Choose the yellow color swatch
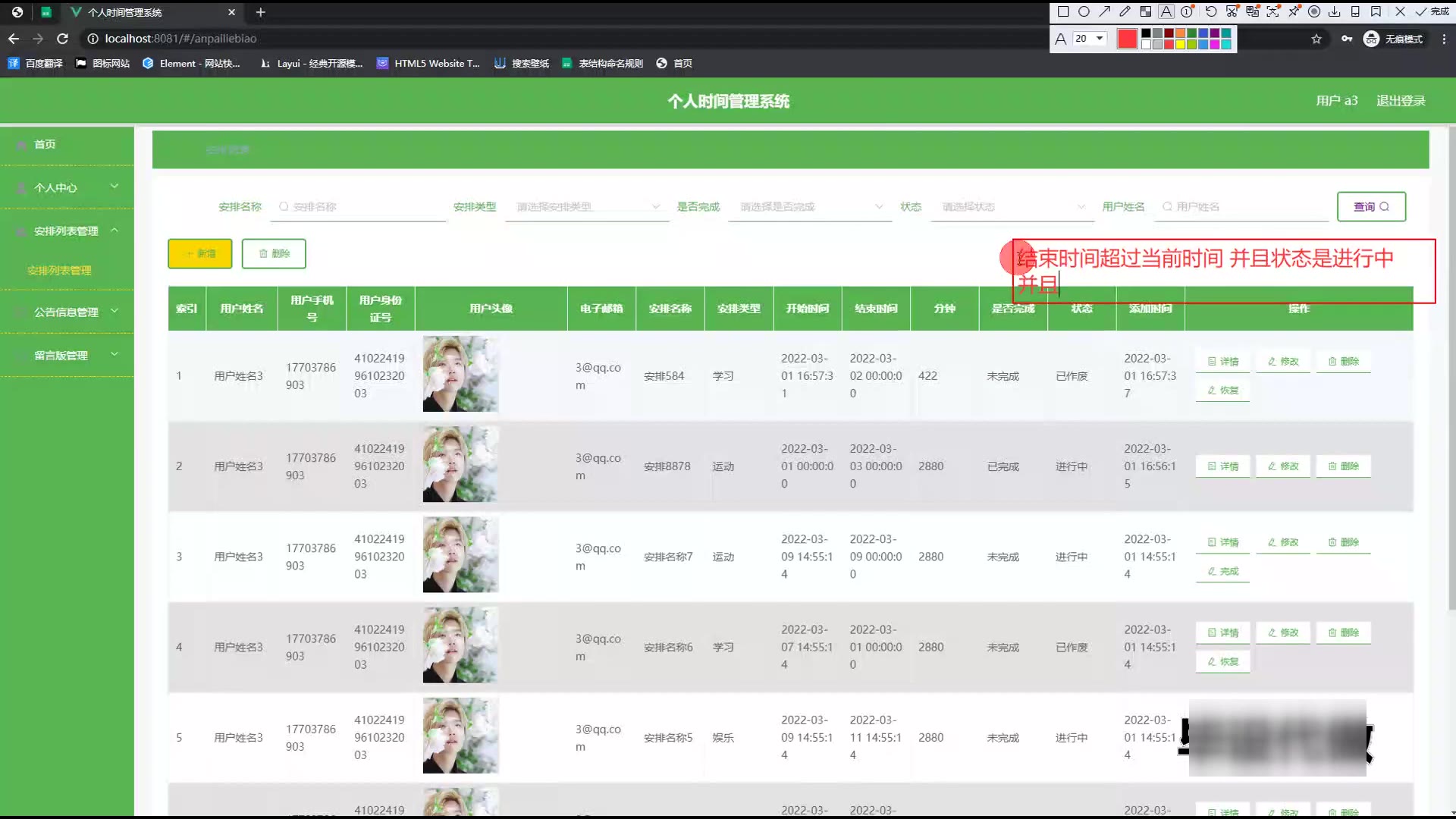 click(1181, 44)
